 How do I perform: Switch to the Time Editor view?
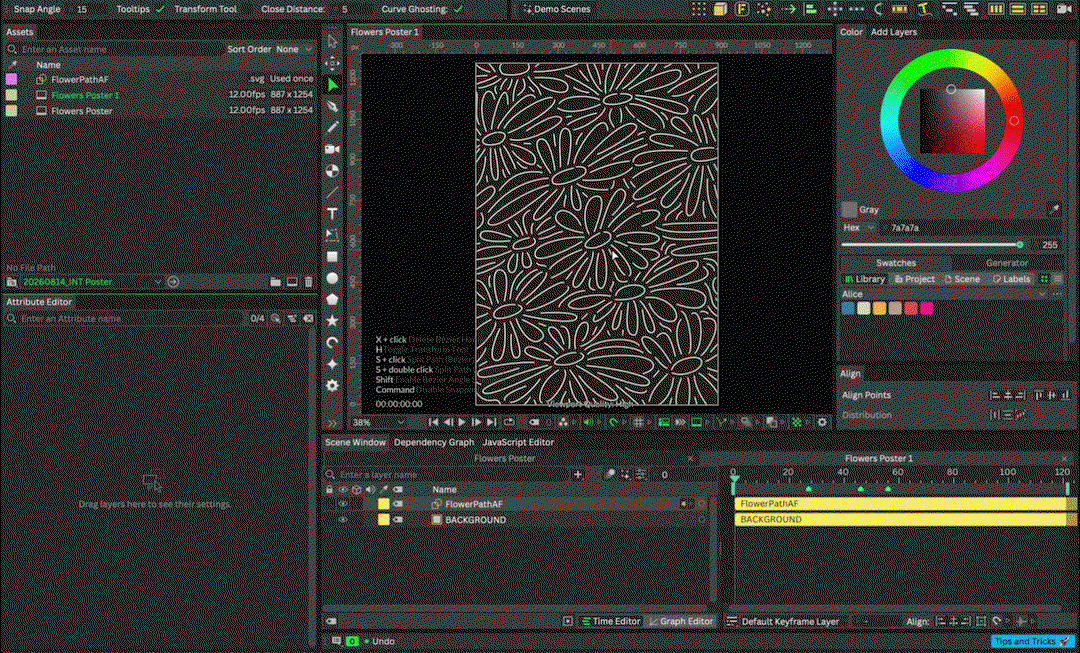(611, 621)
